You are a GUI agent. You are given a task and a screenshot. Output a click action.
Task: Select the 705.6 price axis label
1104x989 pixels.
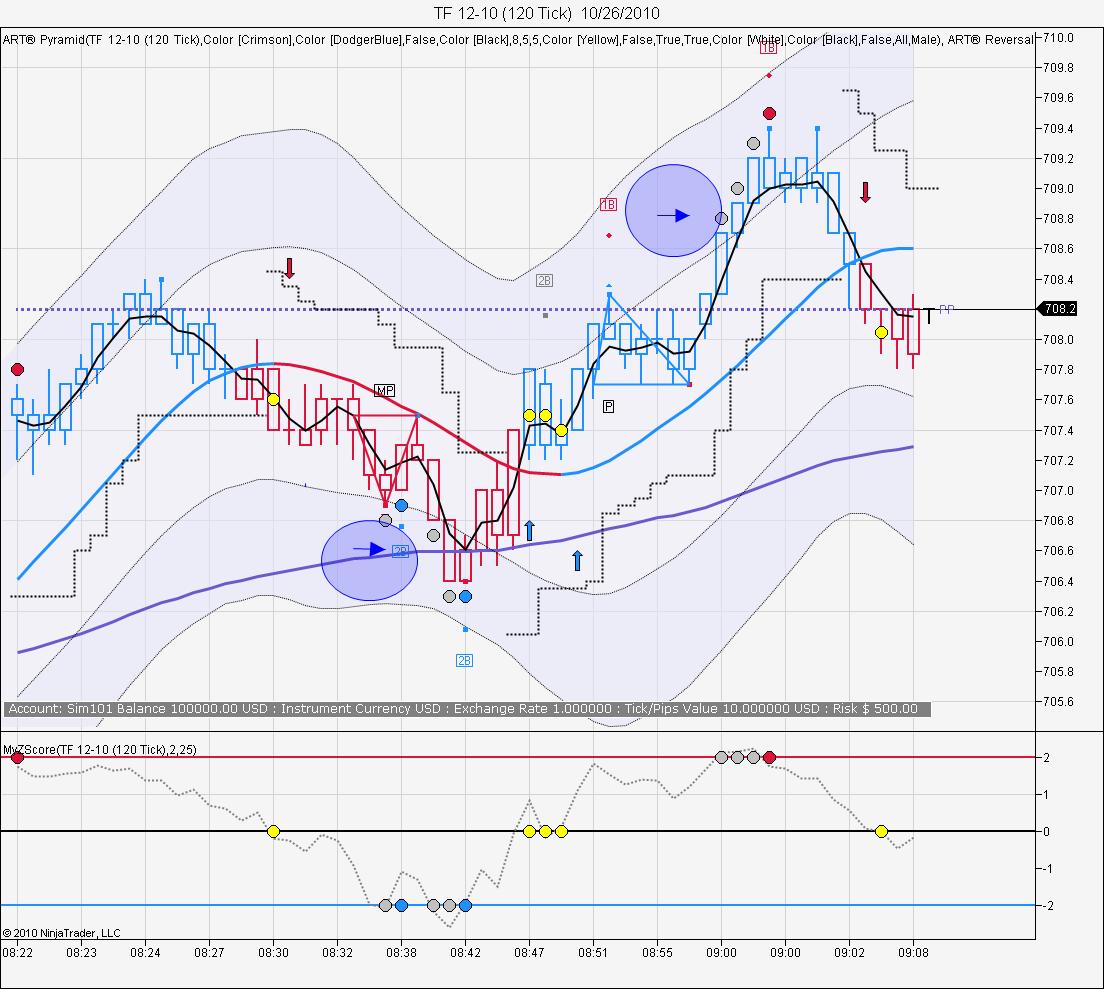click(x=1059, y=702)
